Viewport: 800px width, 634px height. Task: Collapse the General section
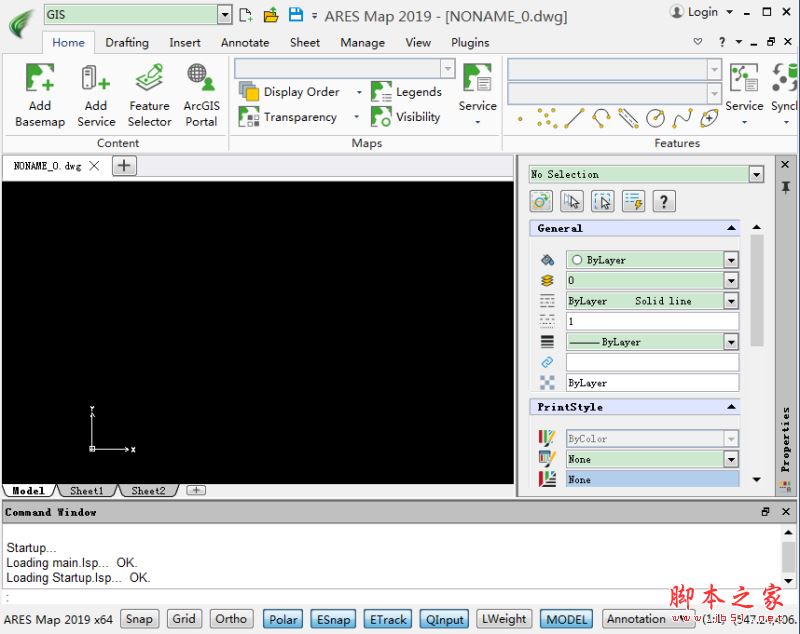[731, 228]
